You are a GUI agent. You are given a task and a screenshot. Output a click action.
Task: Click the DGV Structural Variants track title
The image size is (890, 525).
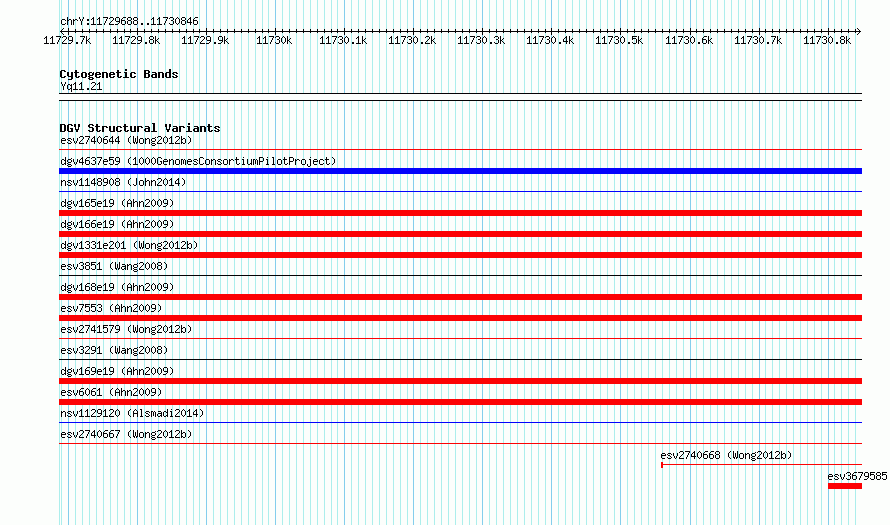click(140, 128)
